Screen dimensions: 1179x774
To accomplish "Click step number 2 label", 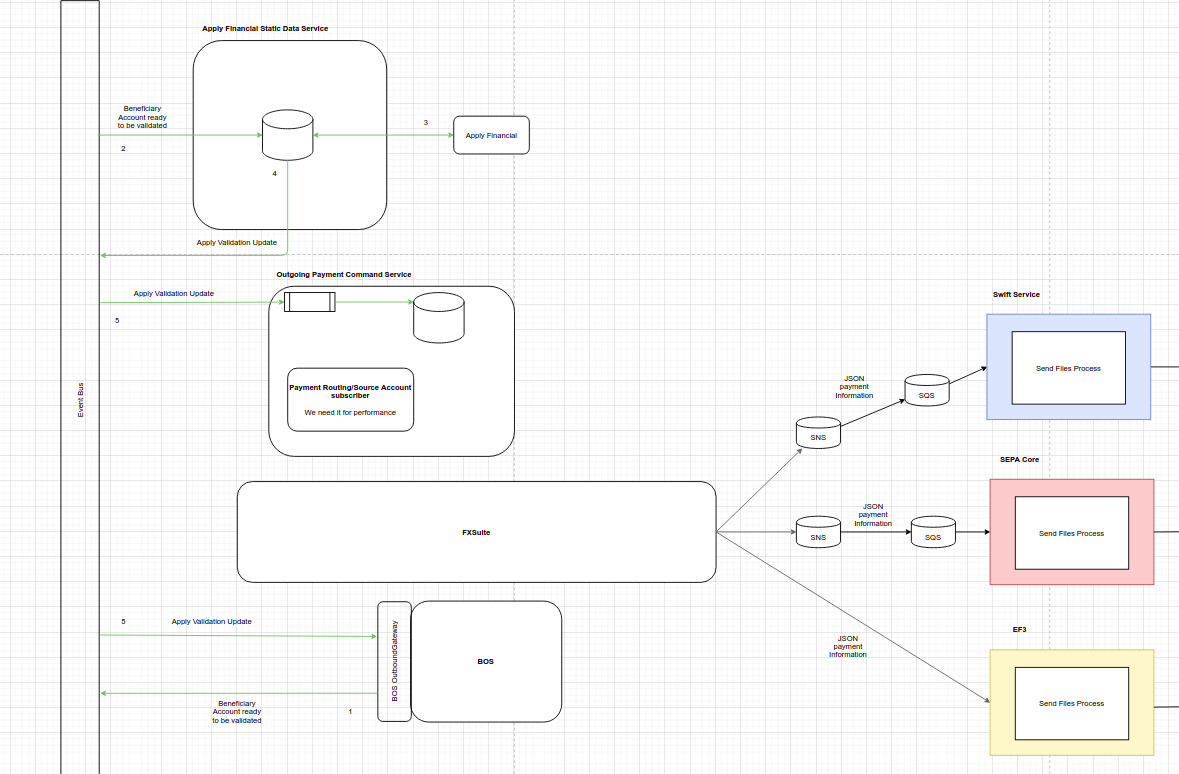I will coord(123,149).
